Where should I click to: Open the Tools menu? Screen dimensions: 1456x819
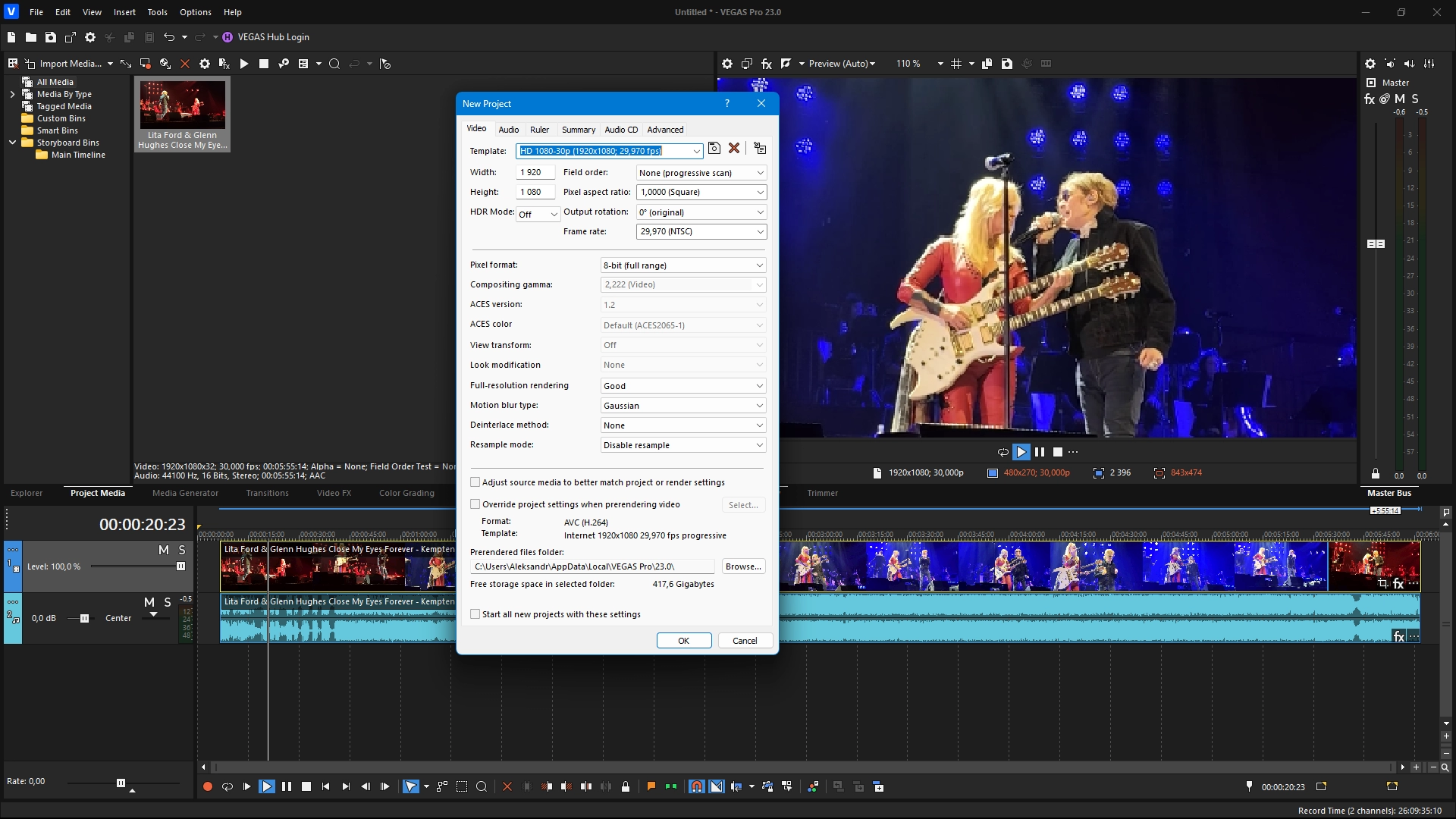pos(157,12)
